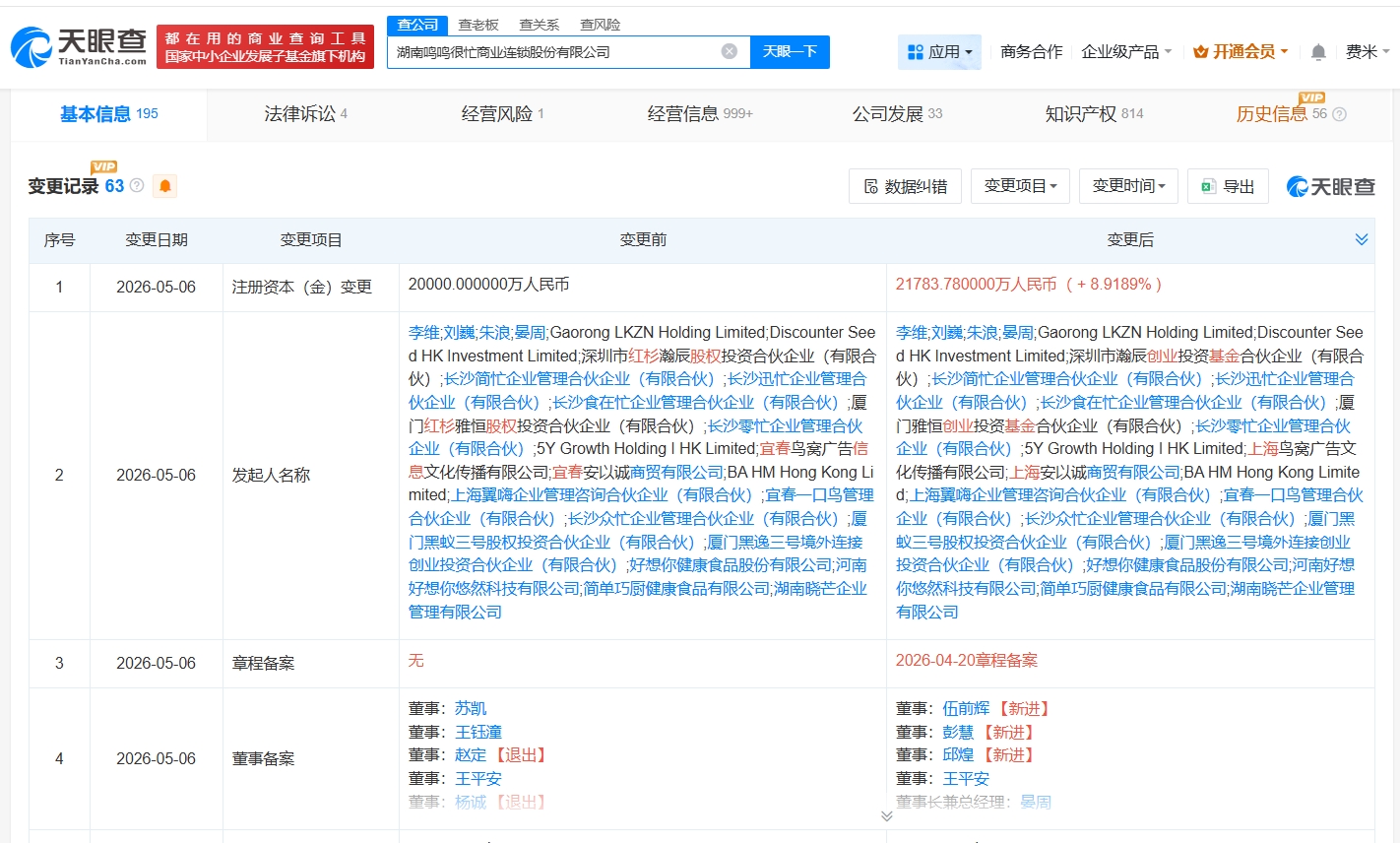Open the 变更项目 filter dropdown

pos(1020,186)
